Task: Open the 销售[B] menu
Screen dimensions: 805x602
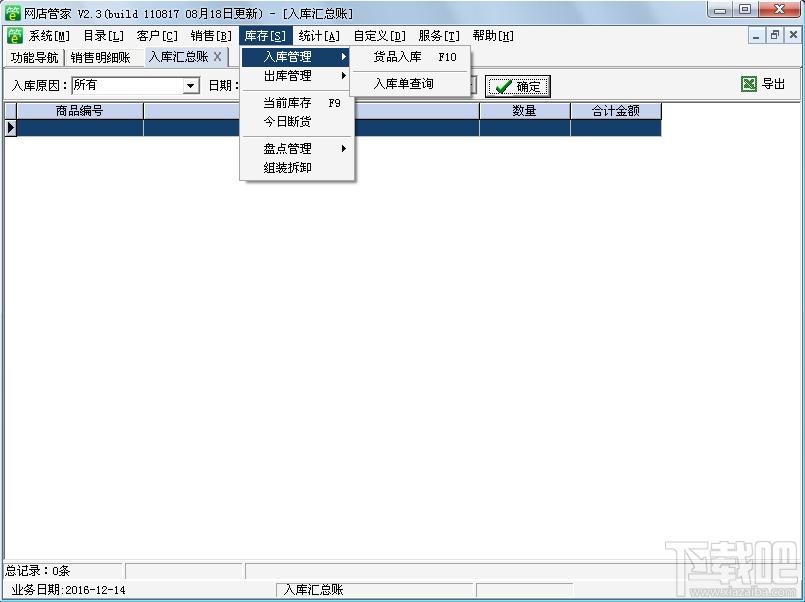Action: [x=211, y=36]
